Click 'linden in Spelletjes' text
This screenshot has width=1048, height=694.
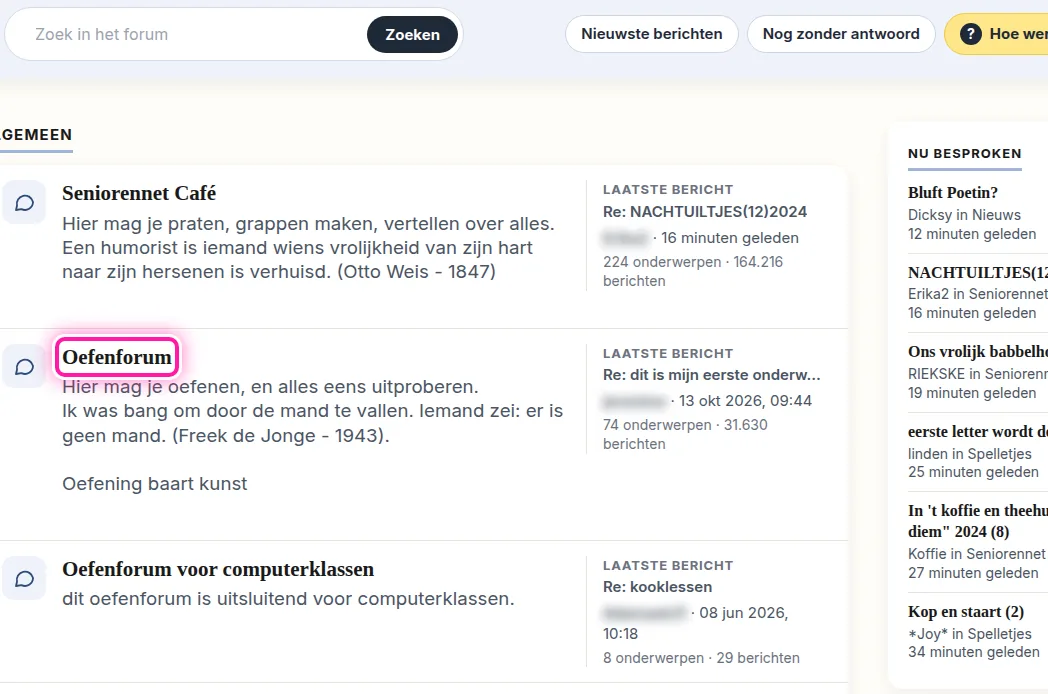969,454
